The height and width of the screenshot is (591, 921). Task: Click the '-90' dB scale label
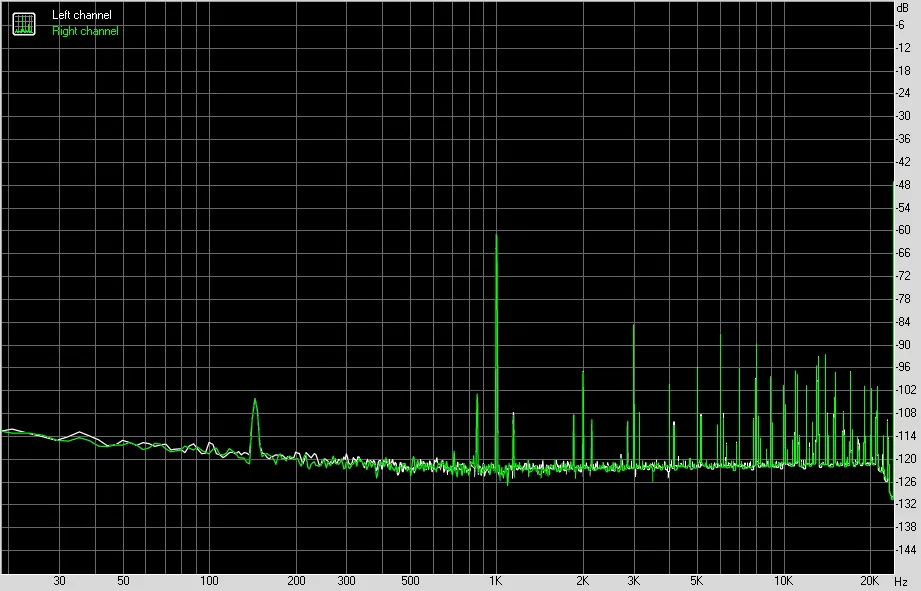pos(903,345)
